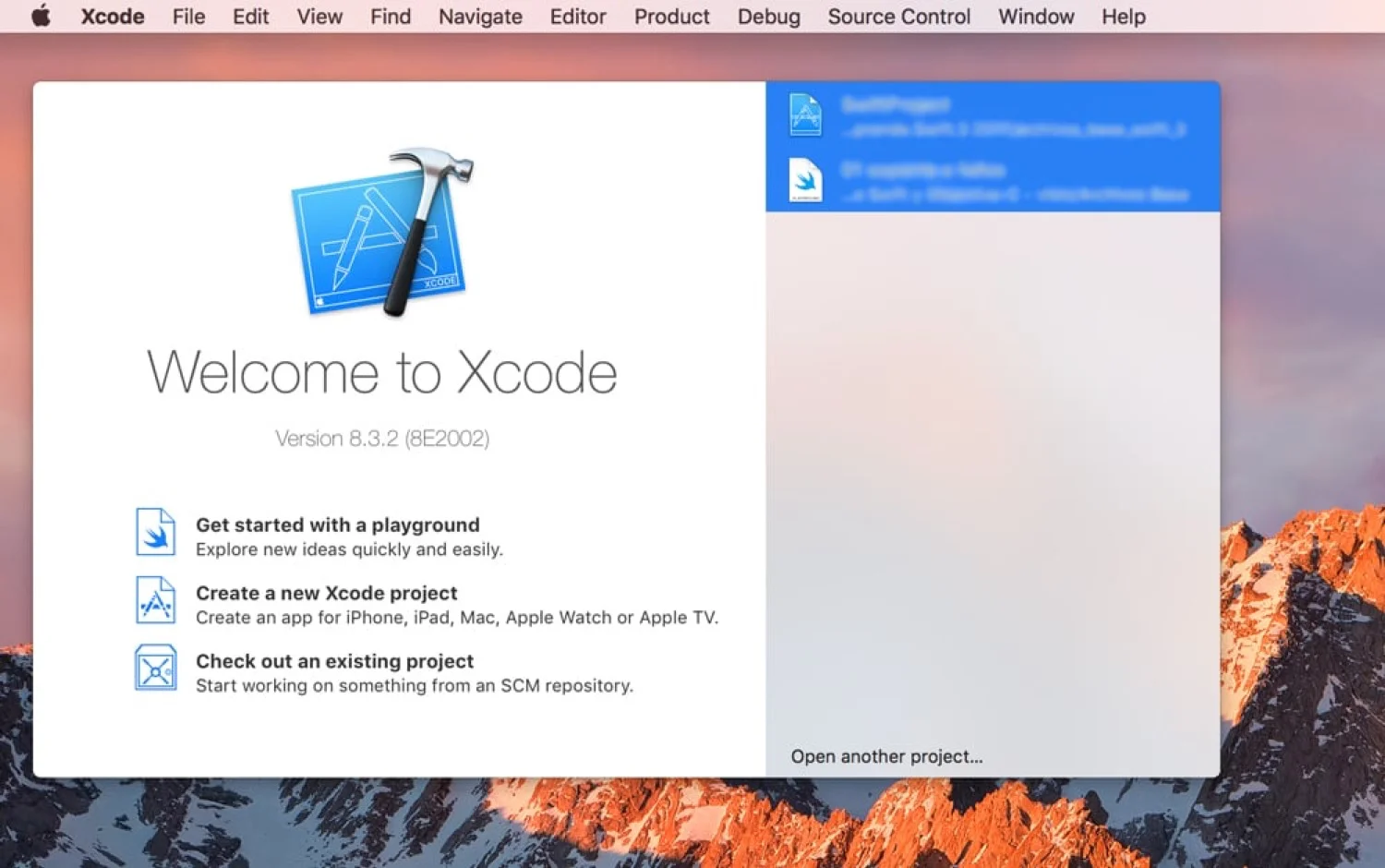This screenshot has height=868, width=1385.
Task: Open the Help menu
Action: click(x=1123, y=17)
